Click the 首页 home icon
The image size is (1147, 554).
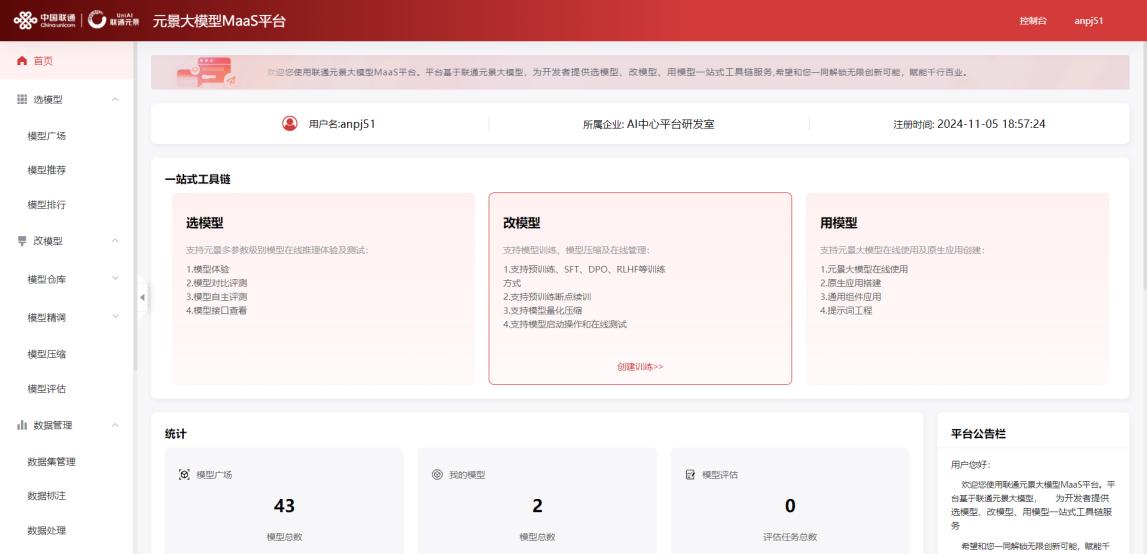pos(22,61)
